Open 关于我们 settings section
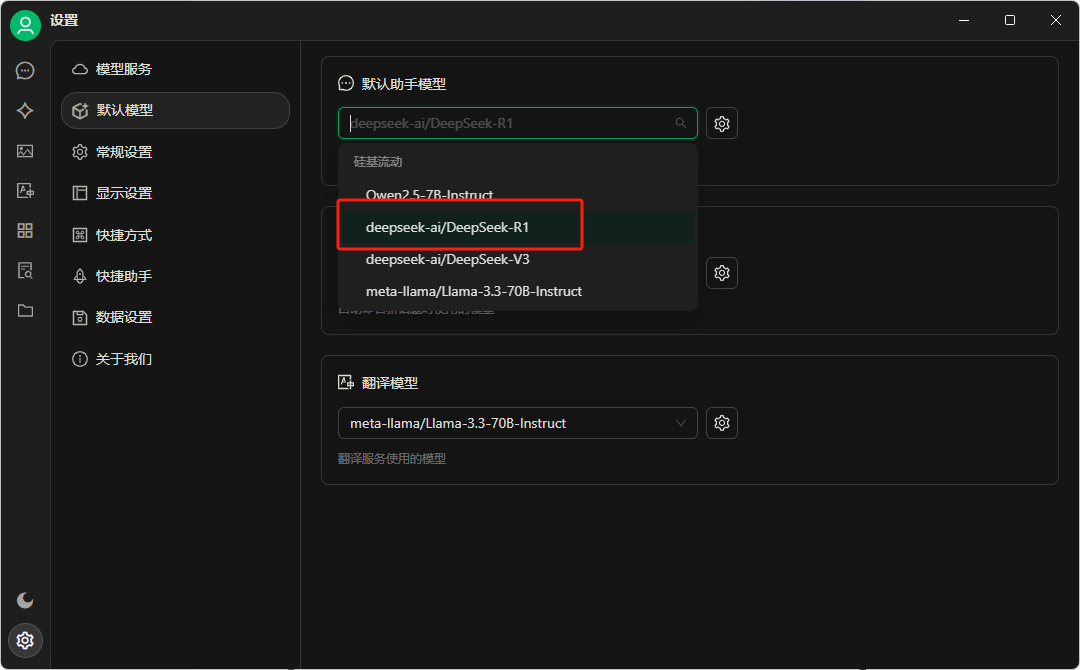The image size is (1080, 670). (x=175, y=359)
